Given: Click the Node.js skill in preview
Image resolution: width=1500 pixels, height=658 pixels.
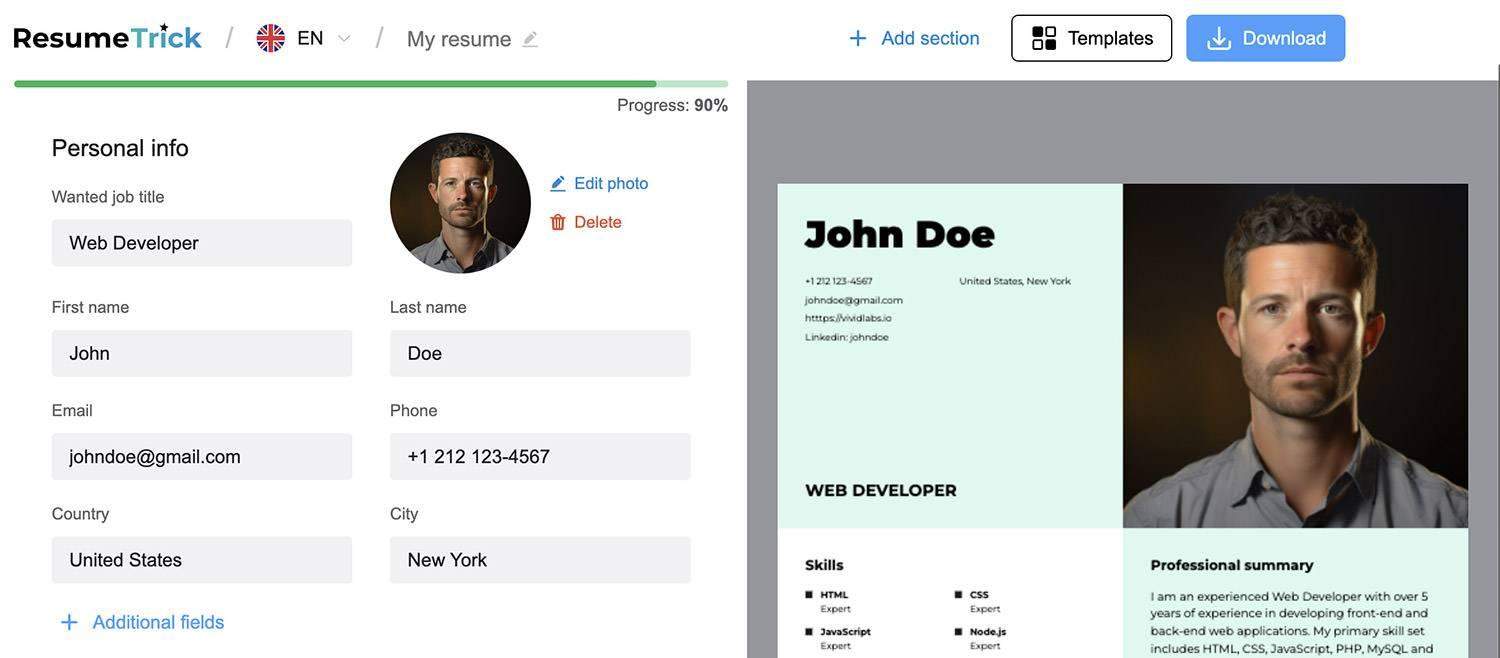Looking at the screenshot, I should click(988, 632).
